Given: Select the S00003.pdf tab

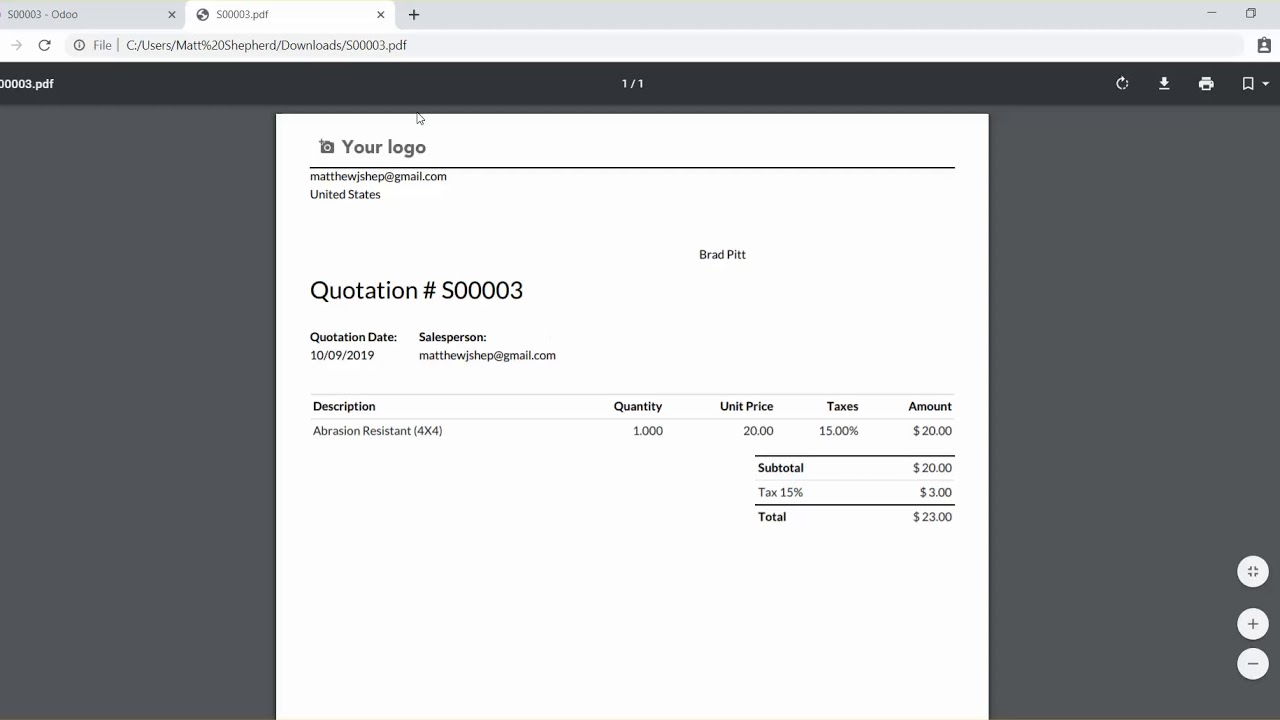Looking at the screenshot, I should (x=290, y=15).
